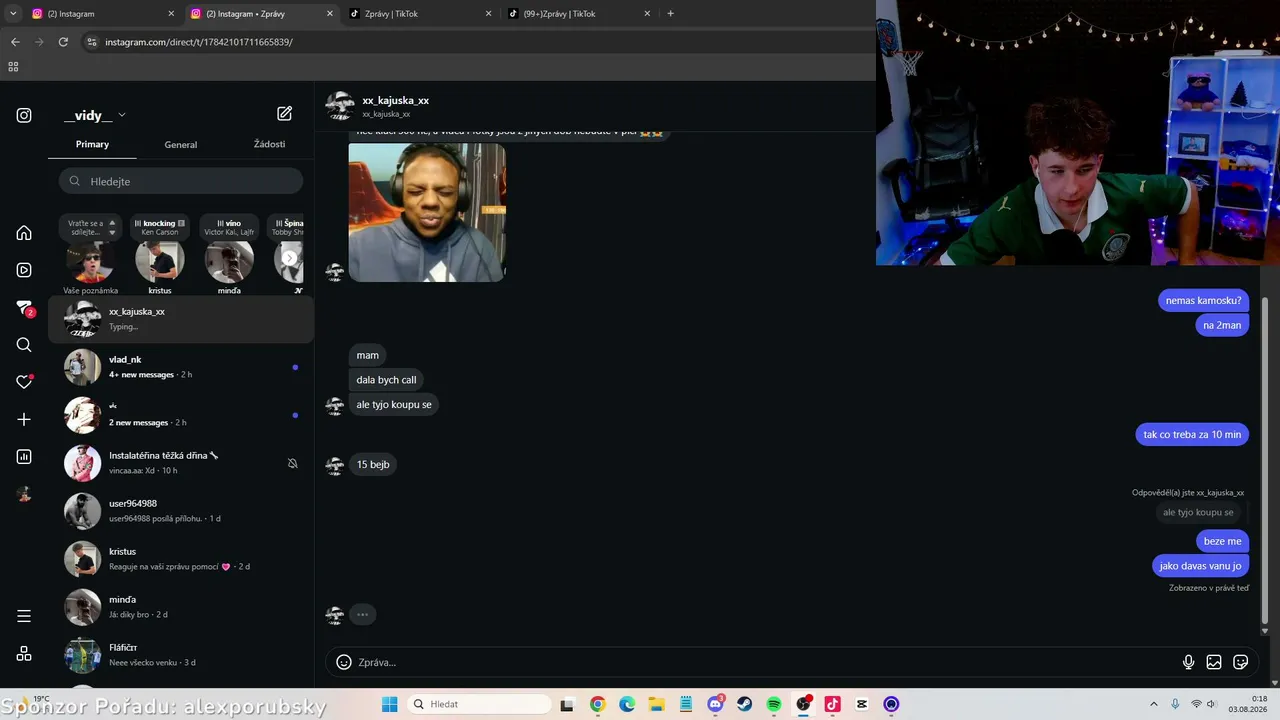Open the user964988 conversation
The image size is (1280, 720).
(x=181, y=511)
